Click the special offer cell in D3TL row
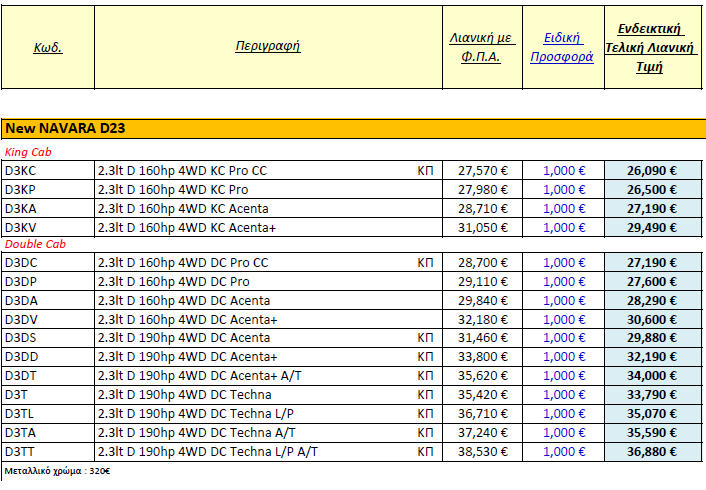Viewport: 706px width, 490px height. (564, 412)
